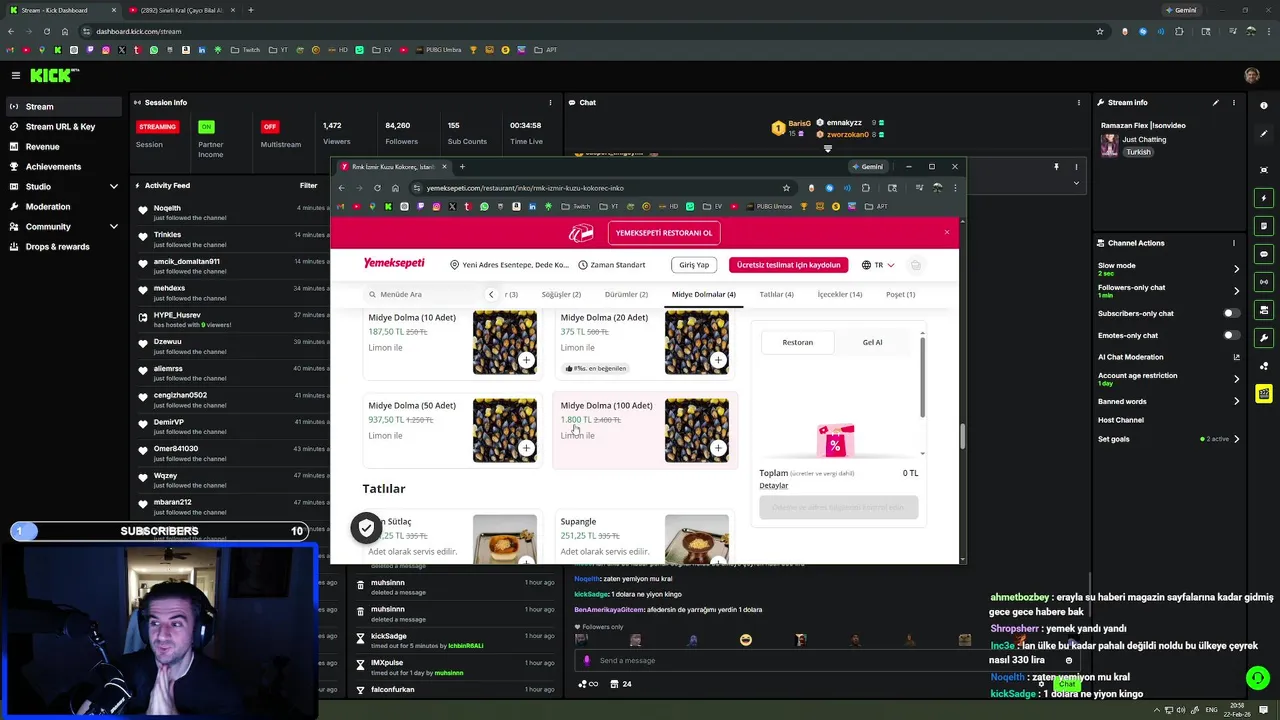Open the TR language dropdown
The height and width of the screenshot is (720, 1280).
878,265
